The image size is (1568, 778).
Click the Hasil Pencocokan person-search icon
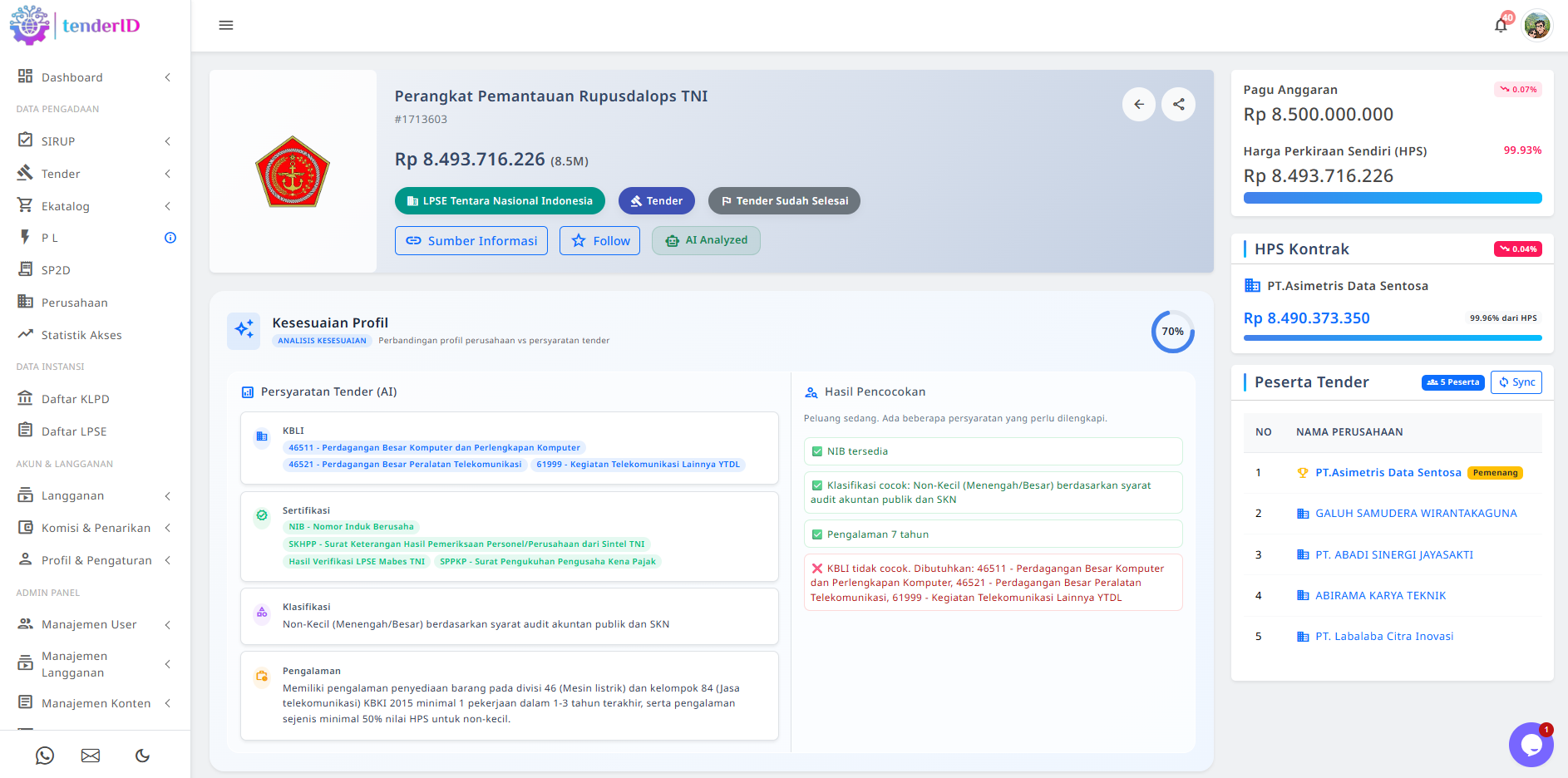click(811, 392)
